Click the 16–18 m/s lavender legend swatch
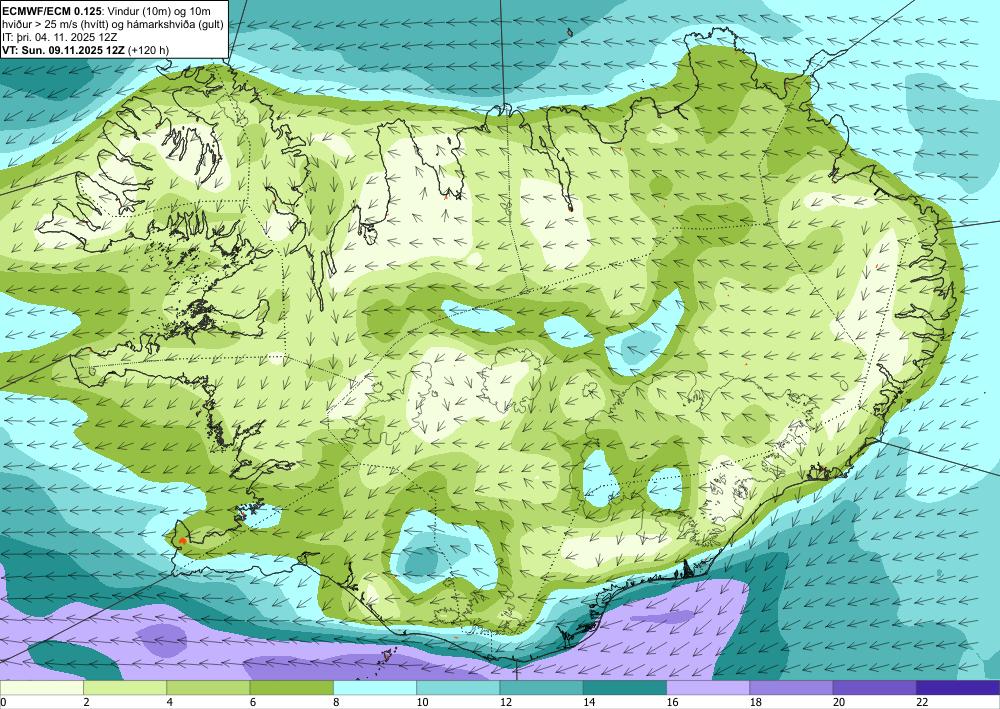Image resolution: width=1000 pixels, height=709 pixels. (708, 688)
